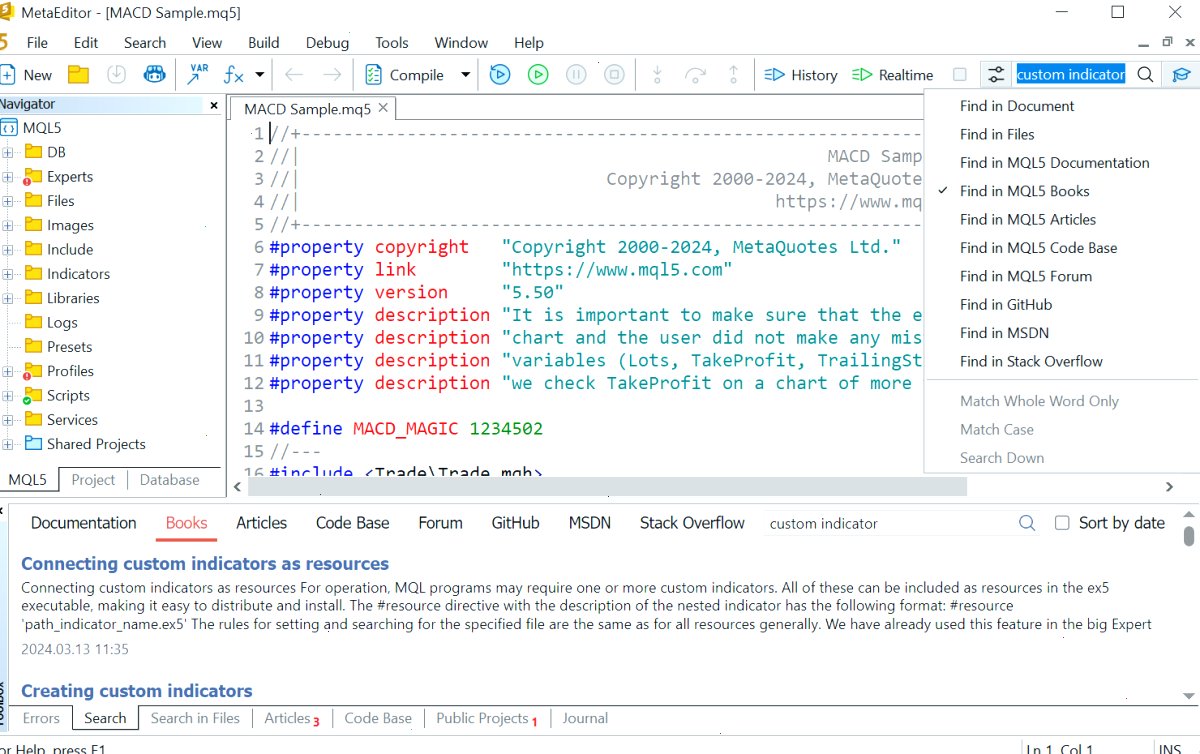Click the graduation cap icon
This screenshot has width=1200, height=754.
coord(1181,75)
